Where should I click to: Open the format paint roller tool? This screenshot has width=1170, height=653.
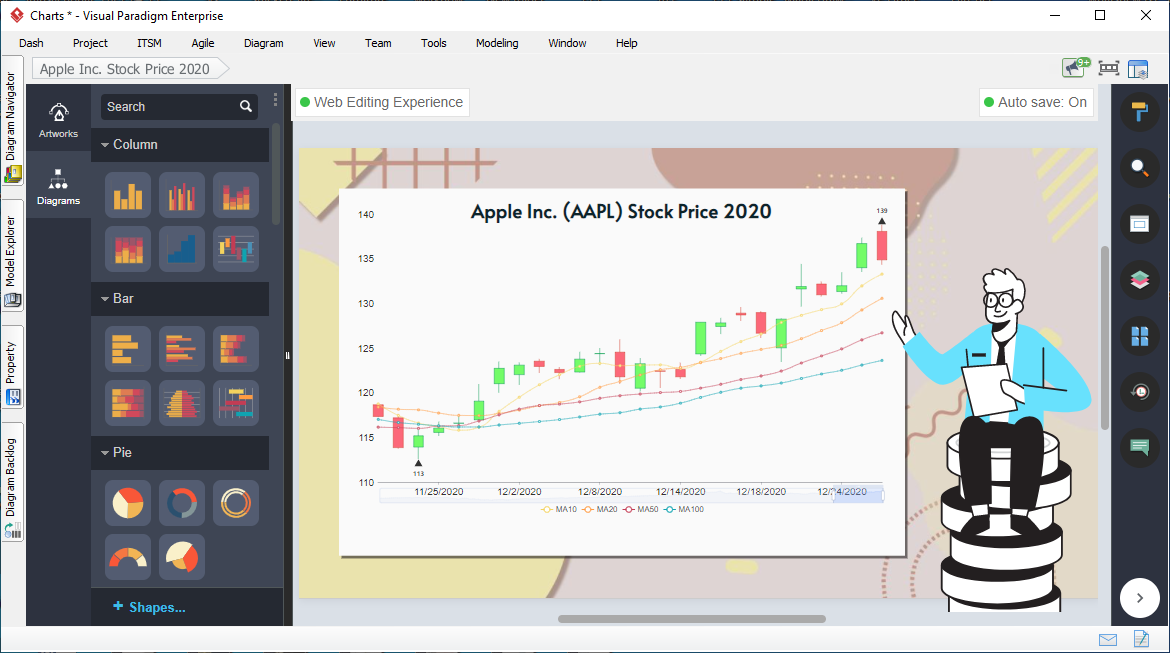pyautogui.click(x=1139, y=112)
